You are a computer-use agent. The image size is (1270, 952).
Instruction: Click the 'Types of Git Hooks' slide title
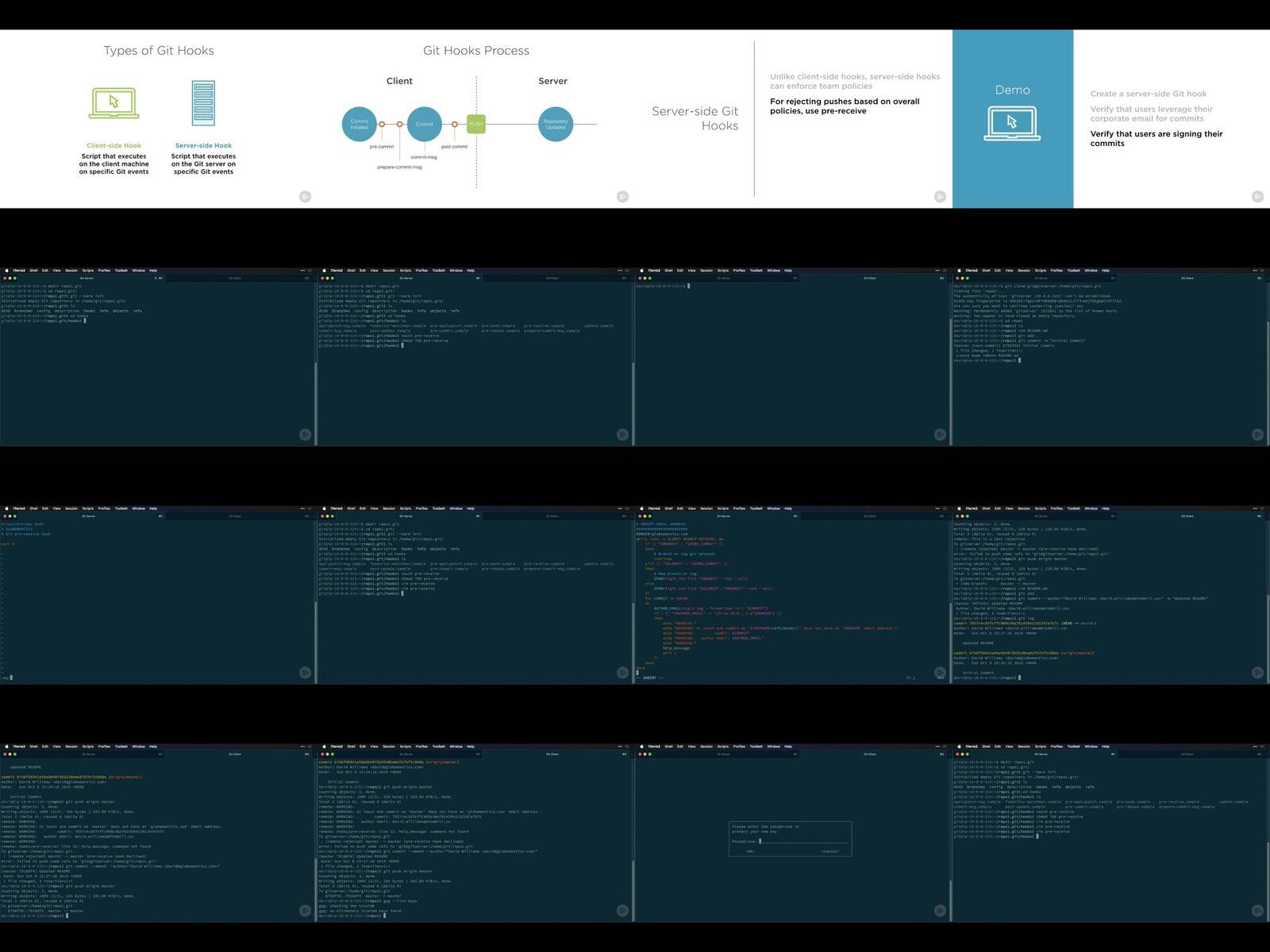[159, 51]
